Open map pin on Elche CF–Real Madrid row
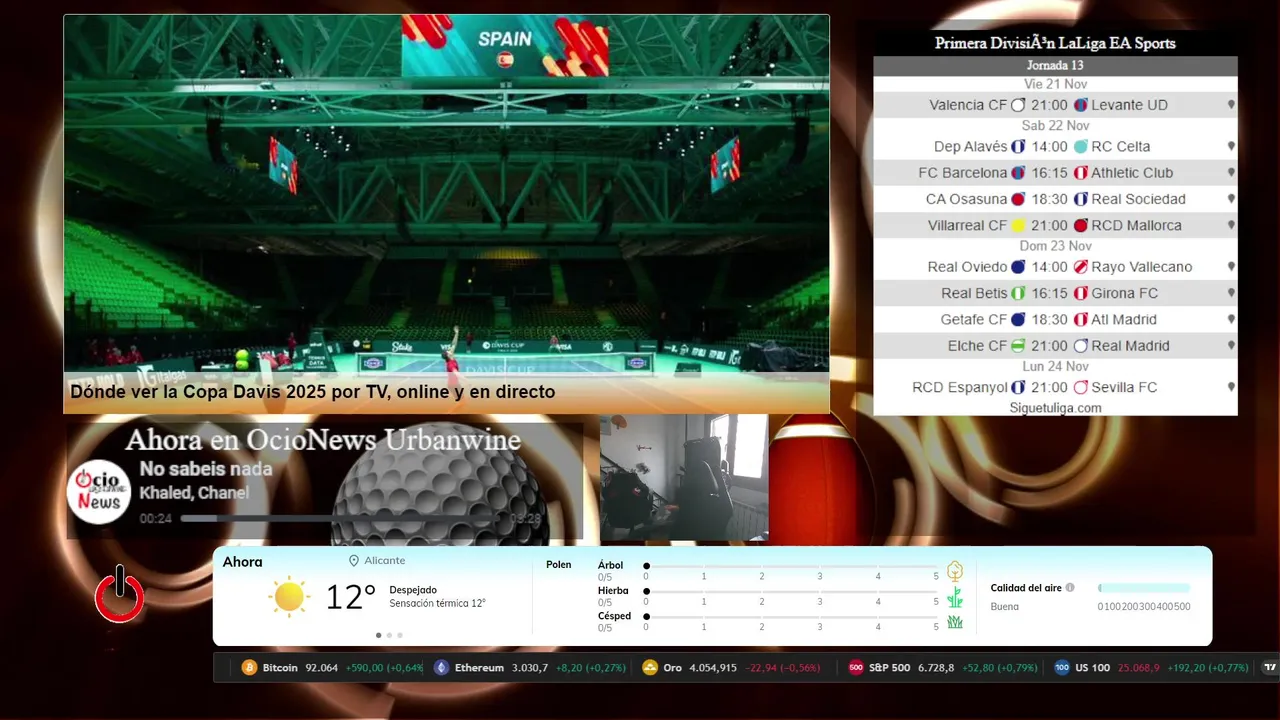 pyautogui.click(x=1231, y=346)
